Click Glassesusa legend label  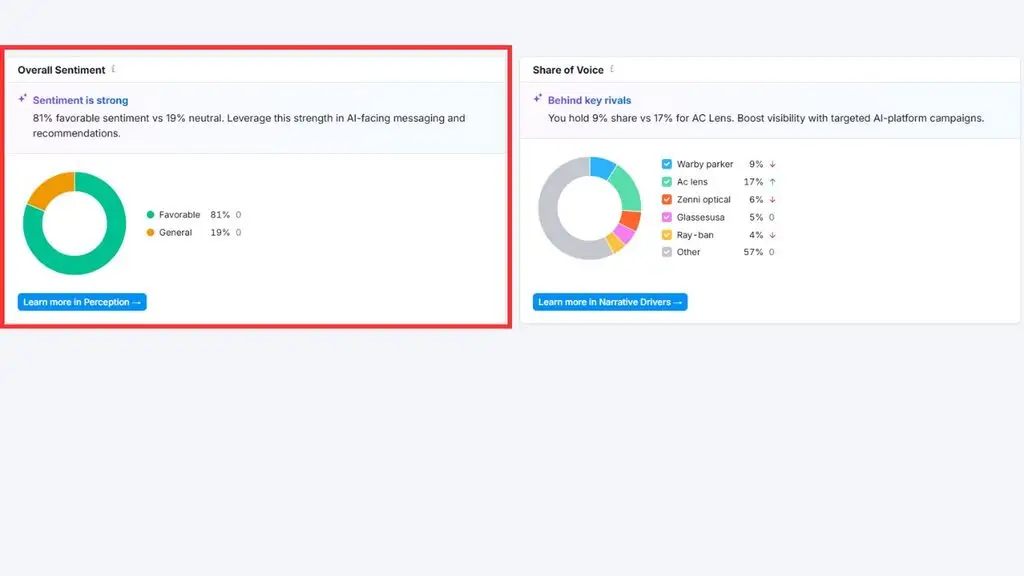[x=700, y=217]
